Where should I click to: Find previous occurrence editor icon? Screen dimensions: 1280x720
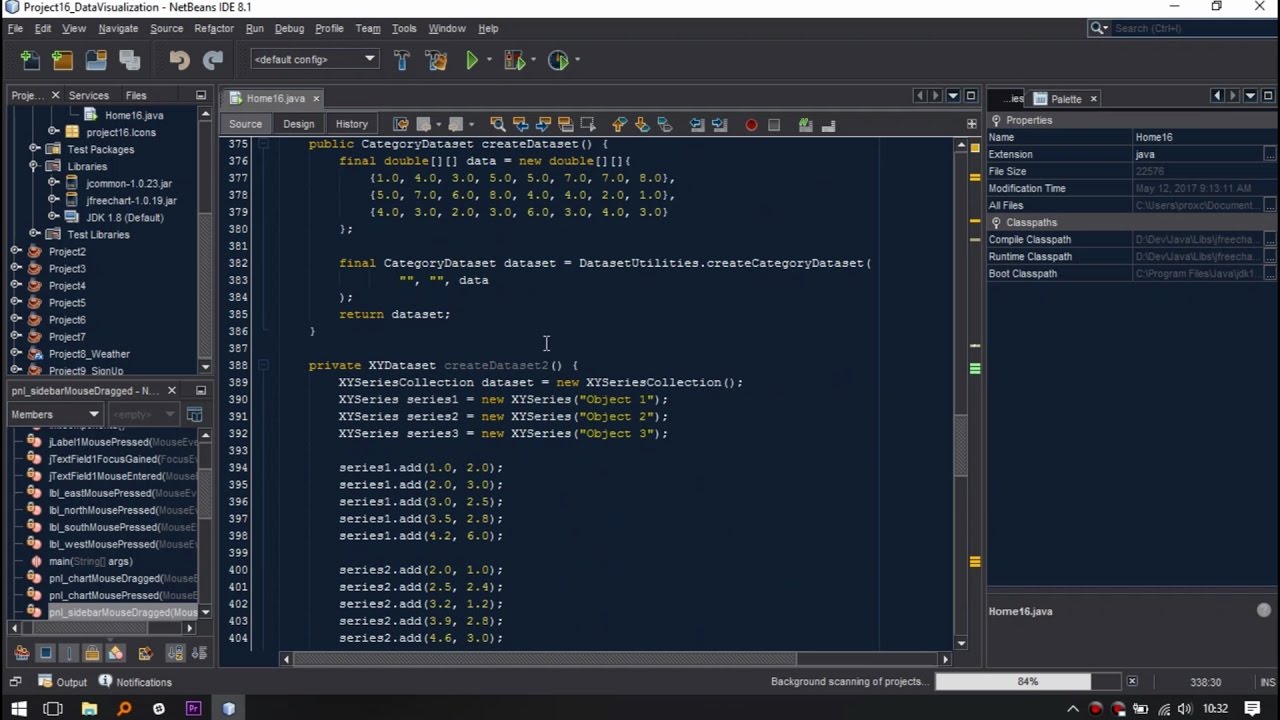coord(520,124)
